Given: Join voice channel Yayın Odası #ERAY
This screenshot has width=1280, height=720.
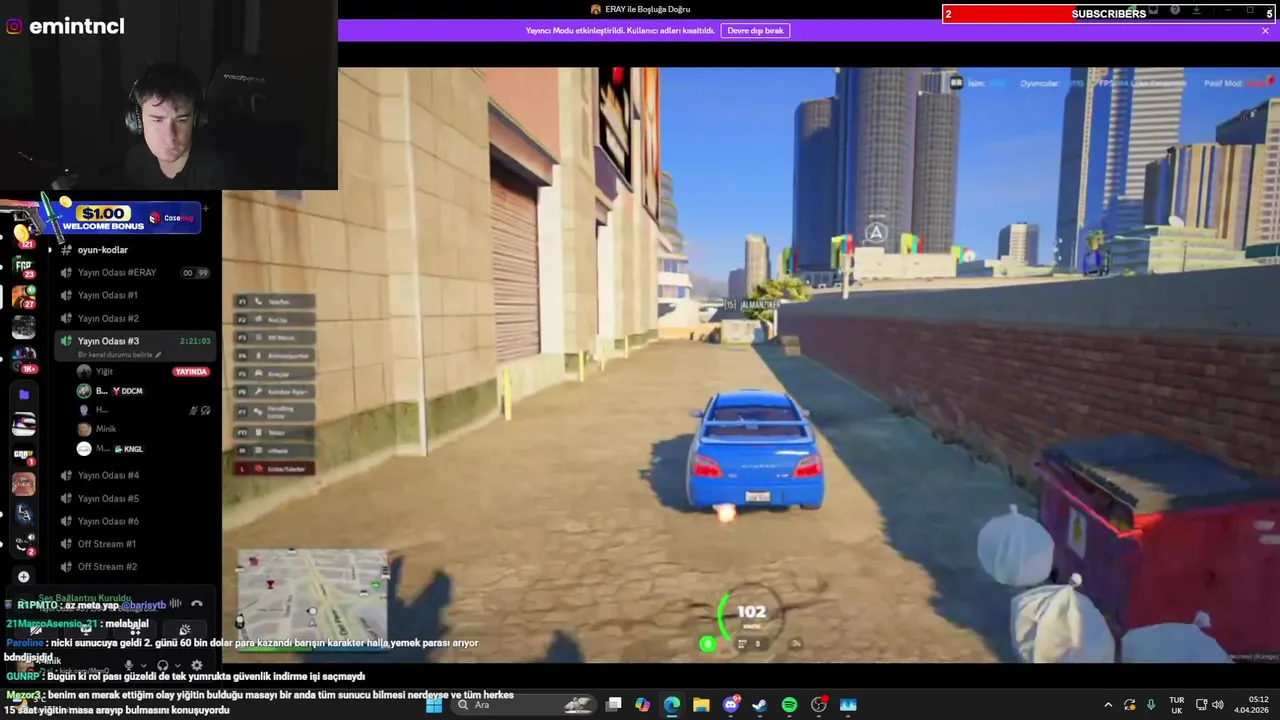Looking at the screenshot, I should point(134,273).
